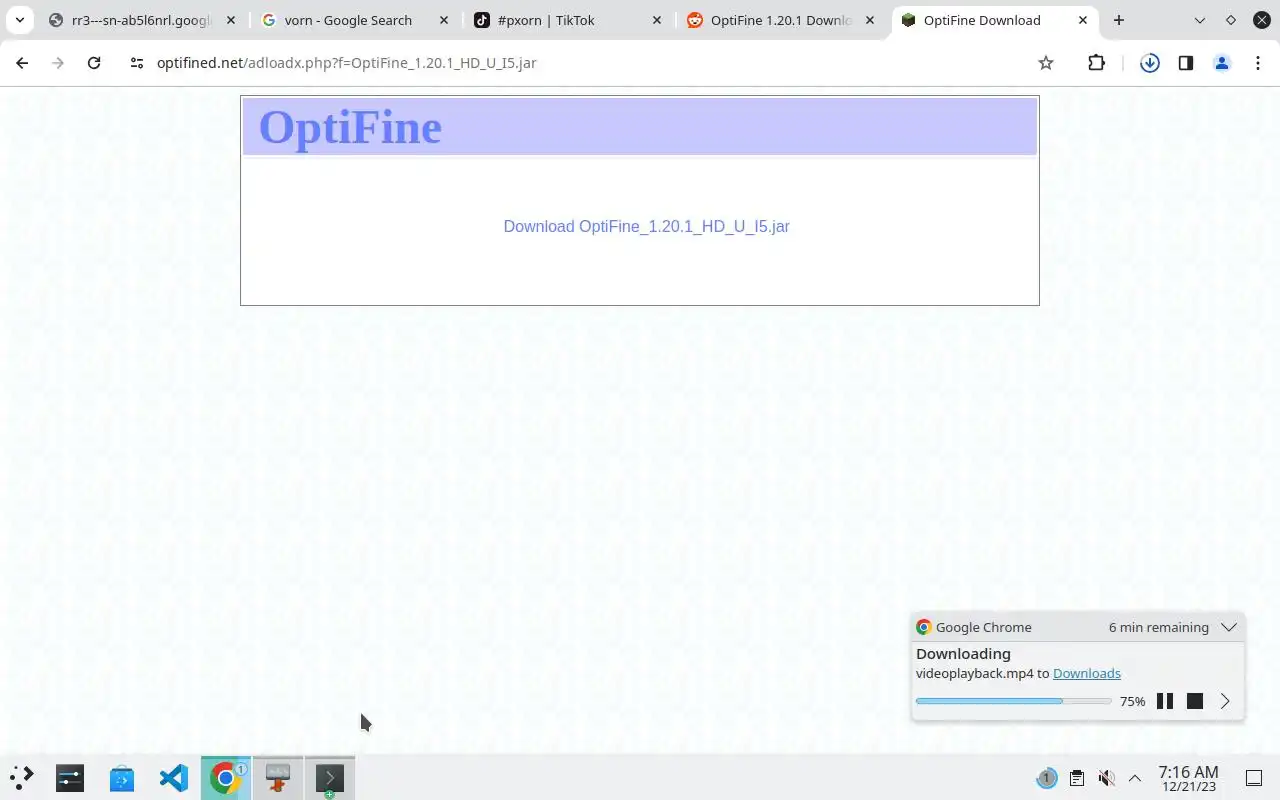Viewport: 1280px width, 800px height.
Task: Go back to the previous page
Action: click(x=22, y=63)
